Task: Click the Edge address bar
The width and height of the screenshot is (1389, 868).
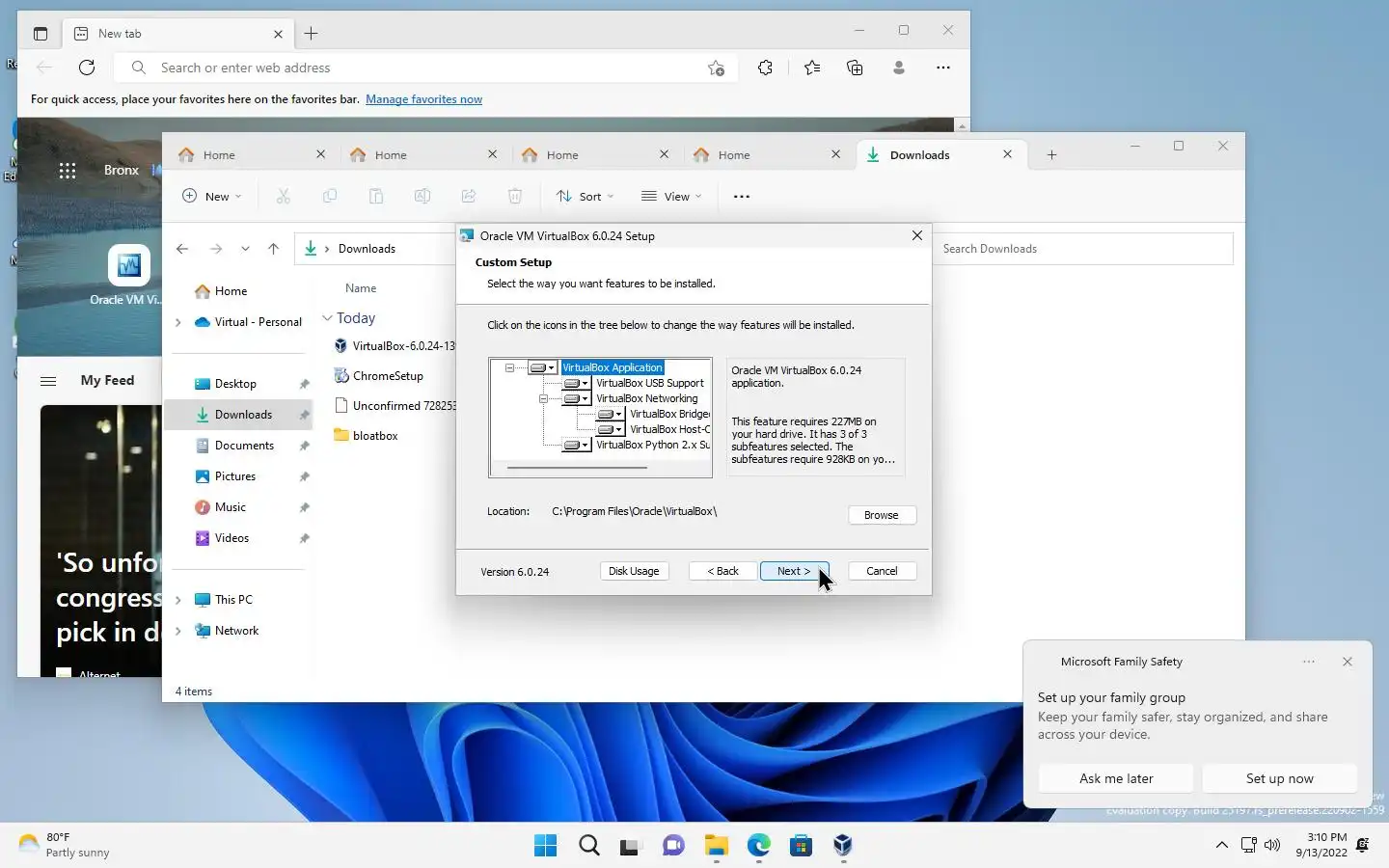Action: [424, 68]
